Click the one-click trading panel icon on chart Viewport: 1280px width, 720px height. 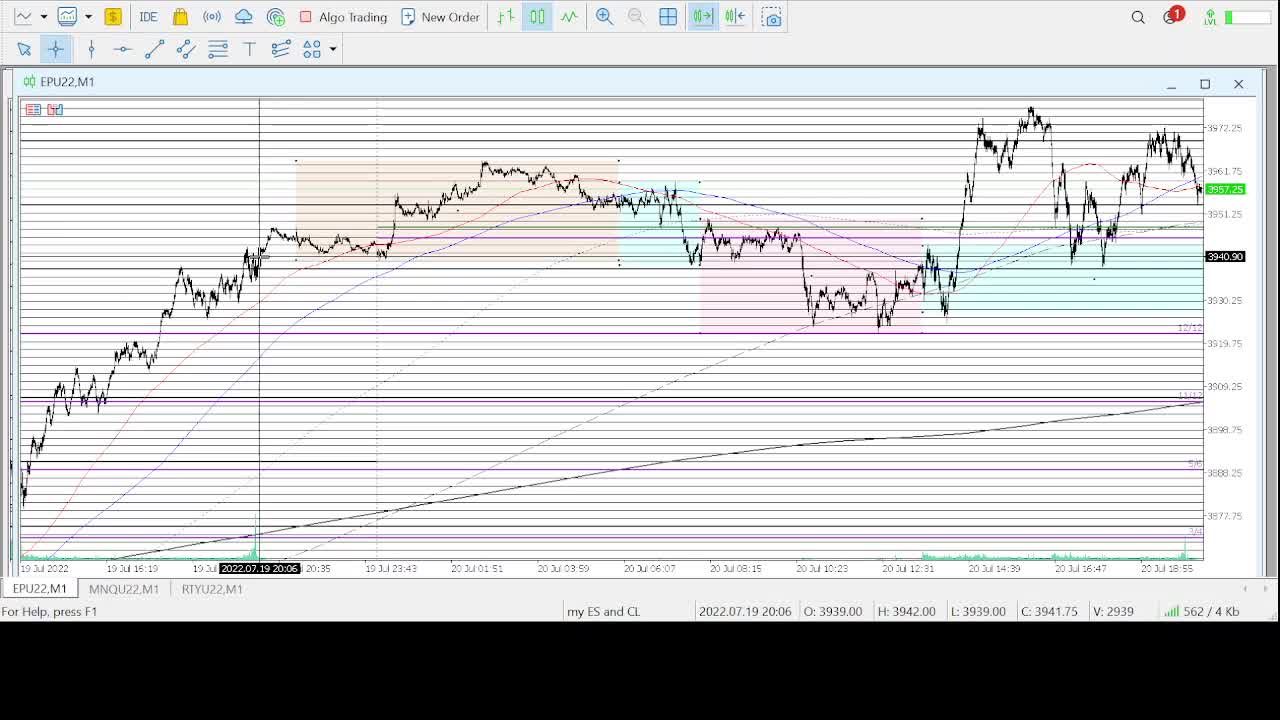tap(33, 109)
